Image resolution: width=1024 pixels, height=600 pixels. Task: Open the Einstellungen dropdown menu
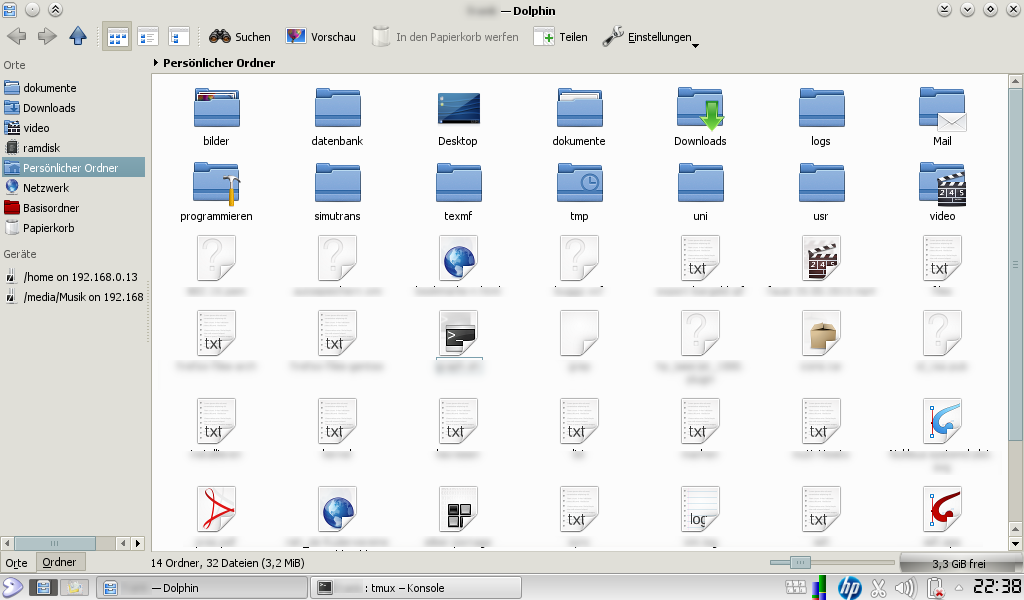tap(650, 37)
